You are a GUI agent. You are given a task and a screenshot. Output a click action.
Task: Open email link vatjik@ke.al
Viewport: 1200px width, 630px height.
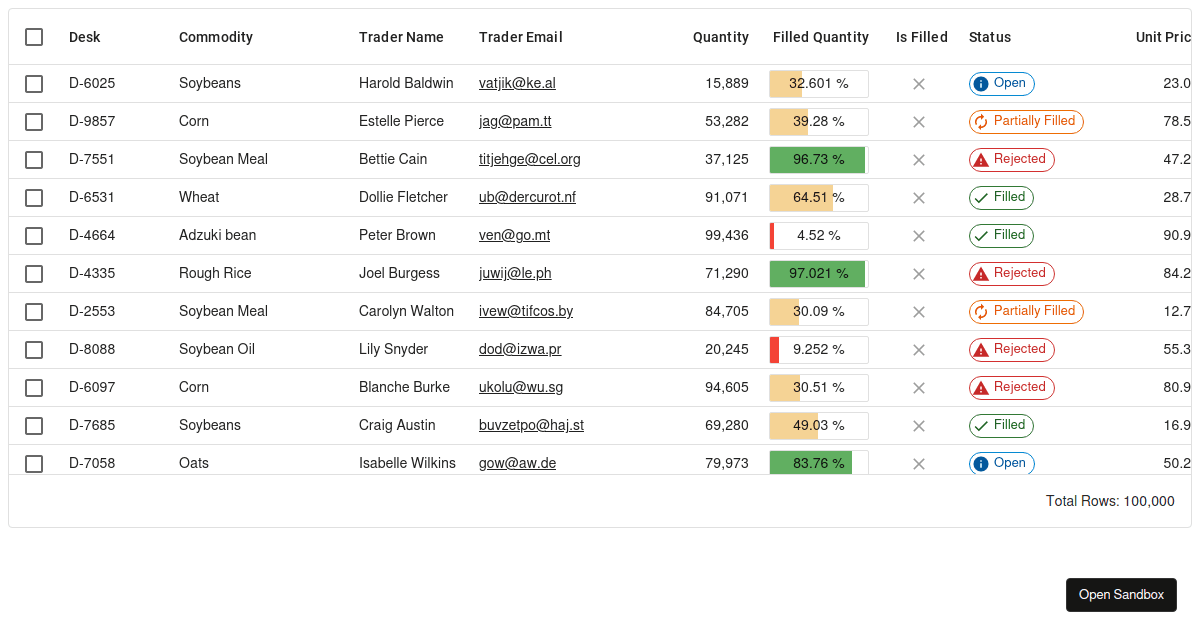click(517, 83)
